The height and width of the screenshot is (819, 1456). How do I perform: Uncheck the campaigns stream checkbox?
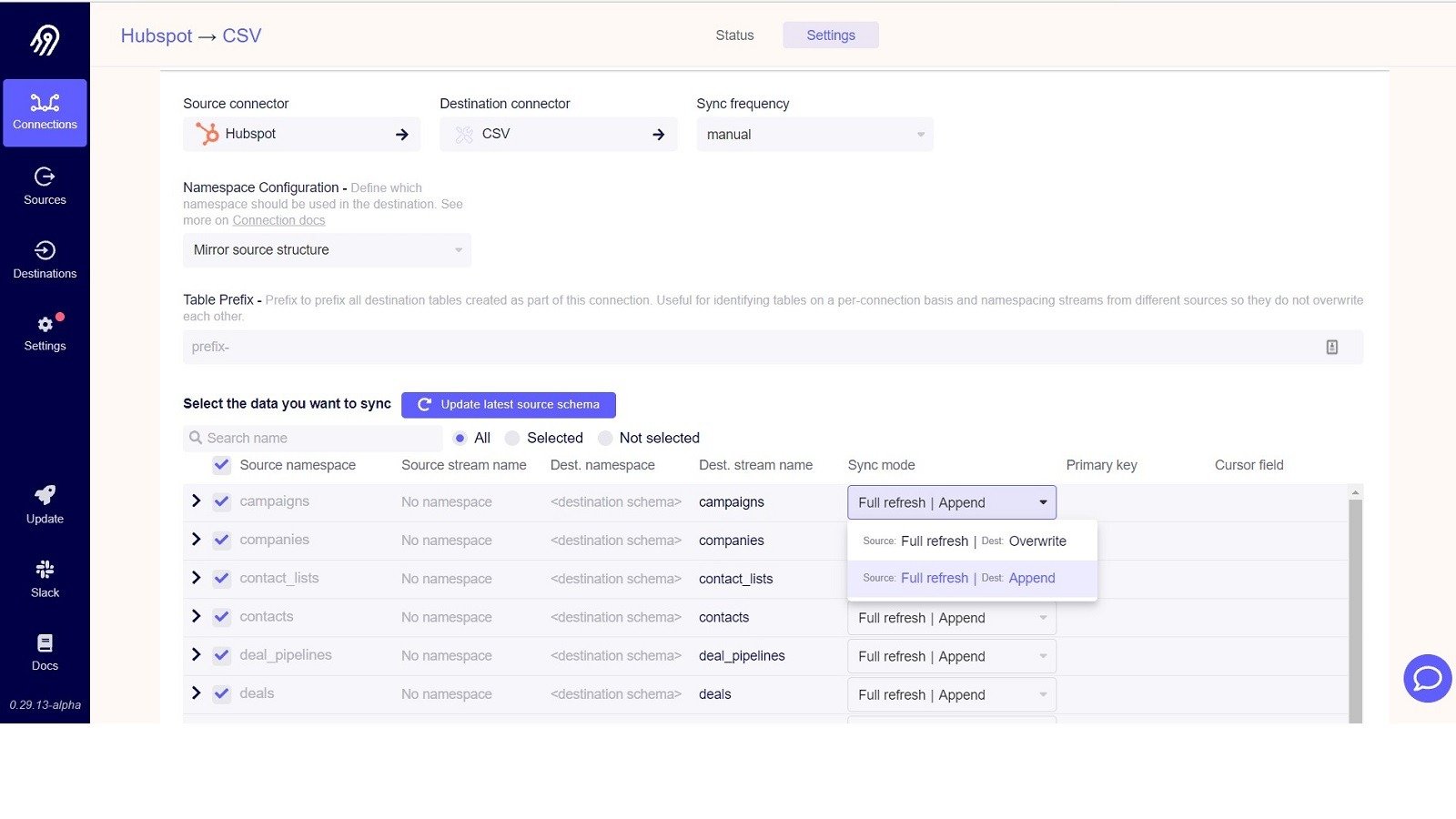click(x=221, y=501)
